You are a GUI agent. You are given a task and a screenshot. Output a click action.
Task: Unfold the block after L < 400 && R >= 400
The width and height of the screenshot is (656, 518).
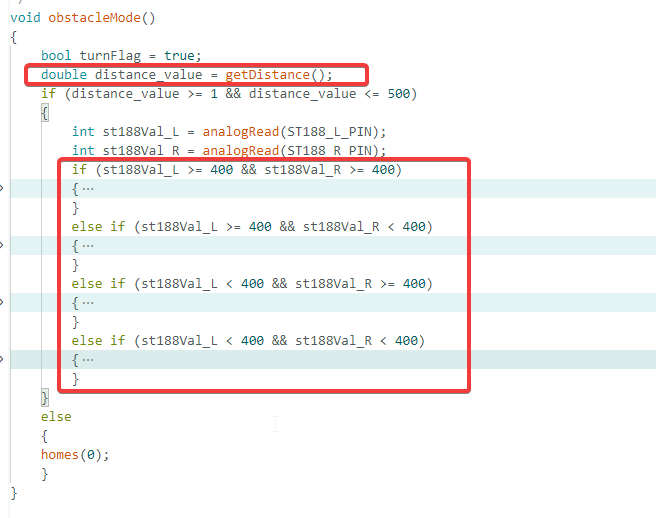[2, 302]
